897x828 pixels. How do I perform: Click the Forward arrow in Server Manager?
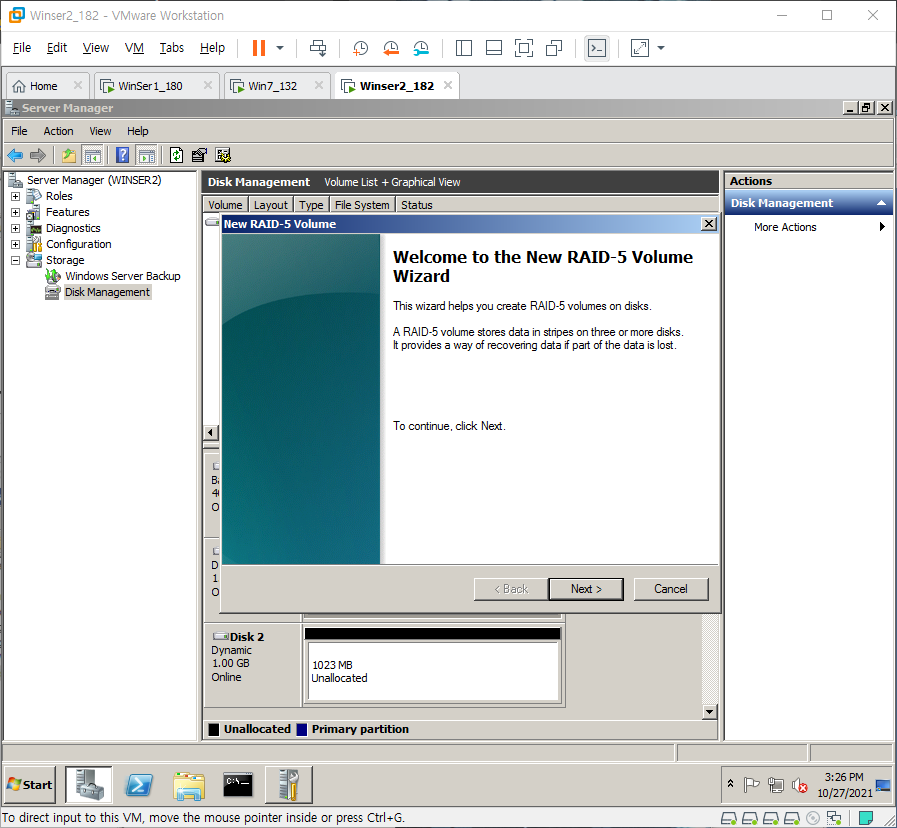38,155
